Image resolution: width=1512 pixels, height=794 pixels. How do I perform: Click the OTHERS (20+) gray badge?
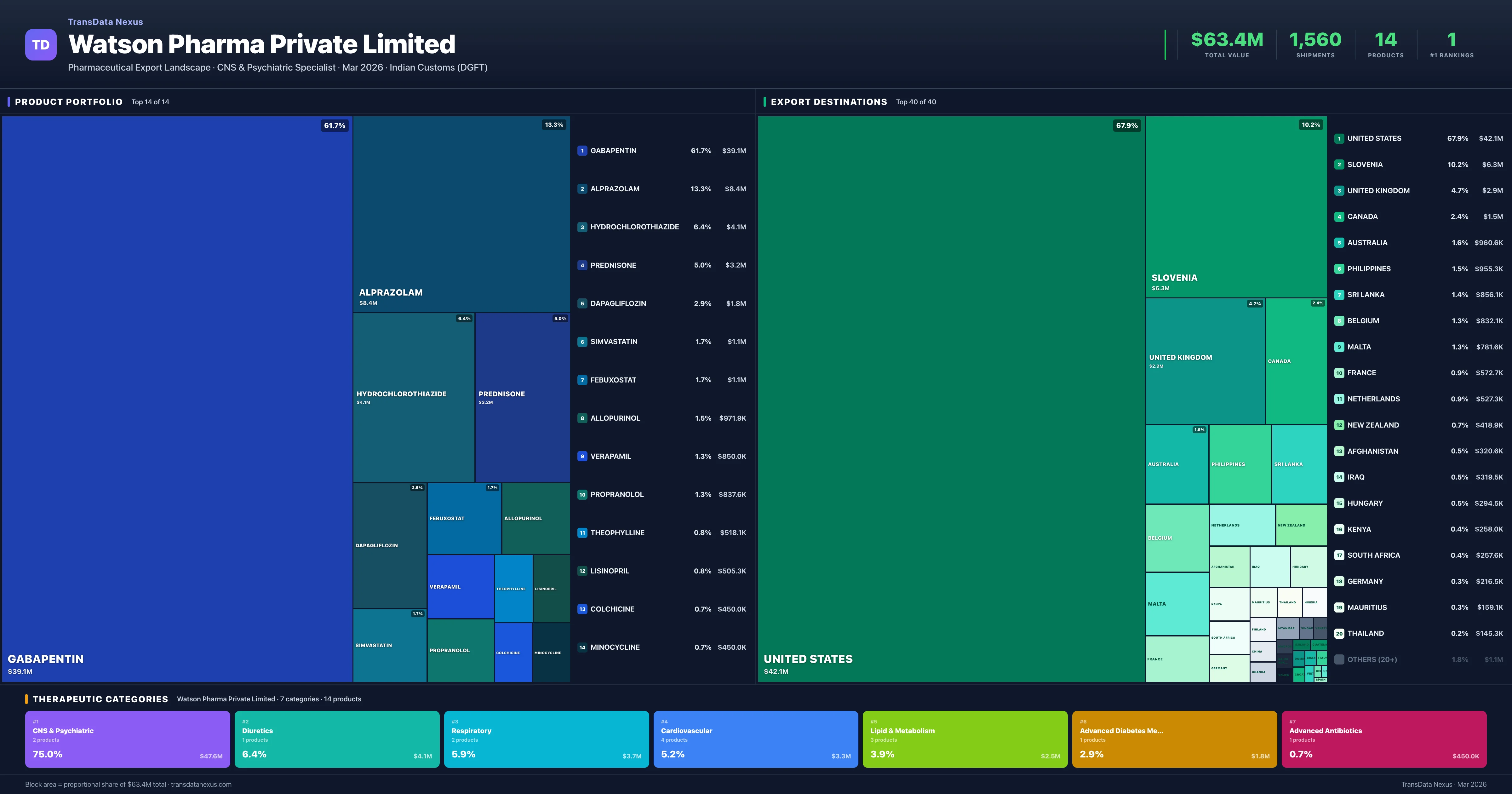click(1339, 659)
